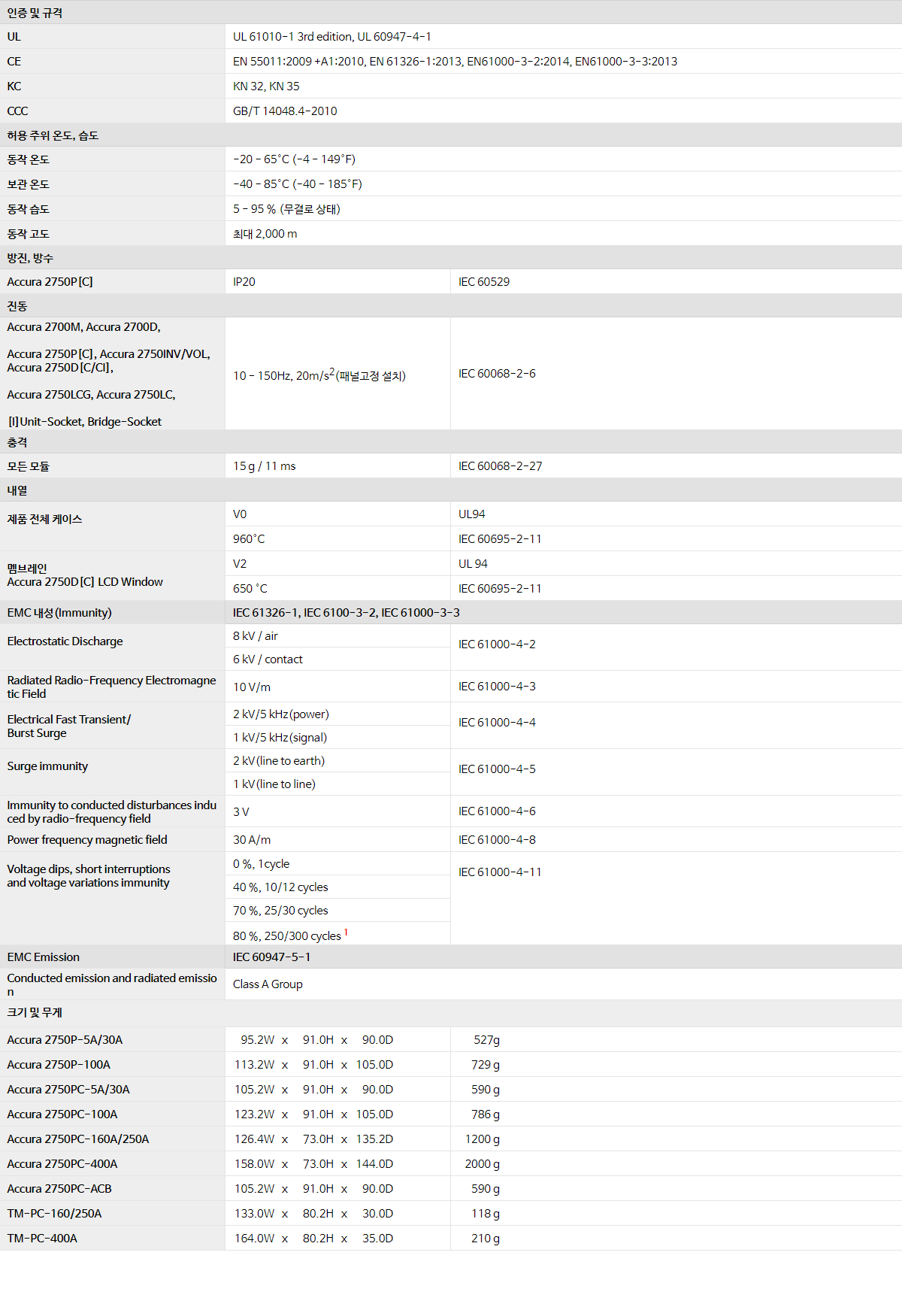Viewport: 902px width, 1316px height.
Task: Select the UL 61010-1 3rd edition cell
Action: 331,37
